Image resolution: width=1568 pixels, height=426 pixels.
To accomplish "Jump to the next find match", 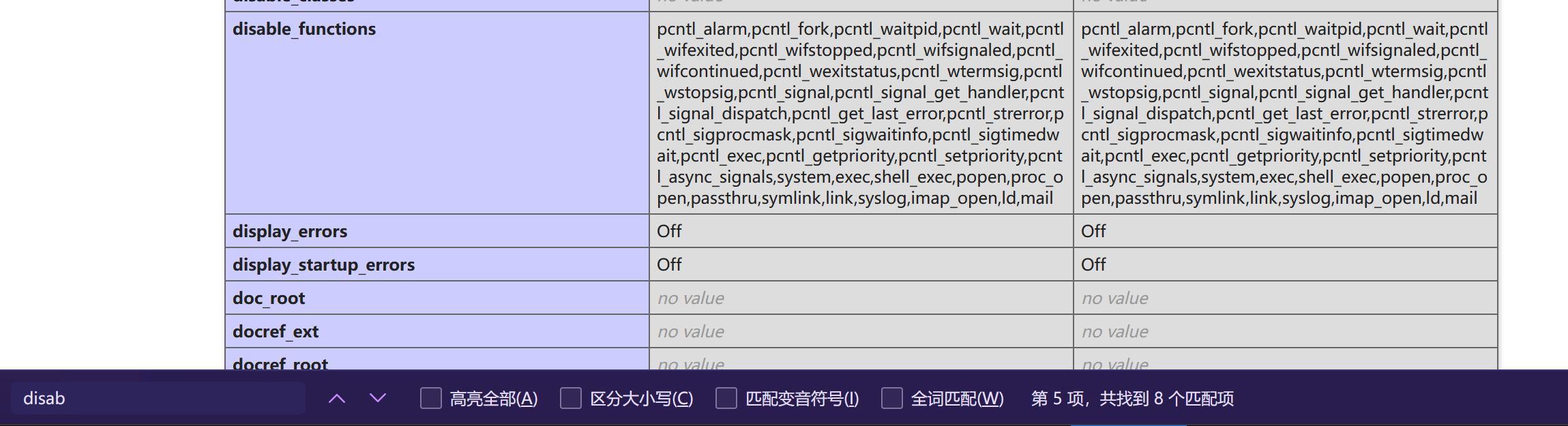I will coord(378,398).
